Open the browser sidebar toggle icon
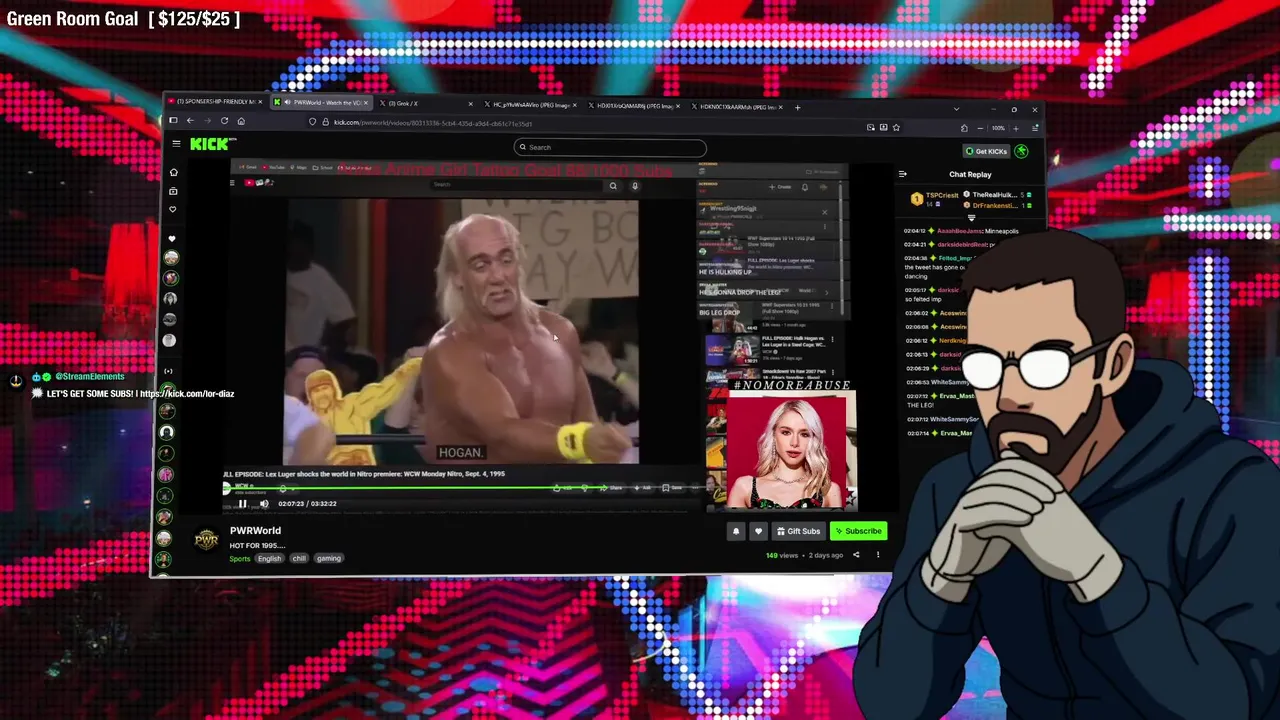The image size is (1280, 720). pyautogui.click(x=173, y=121)
